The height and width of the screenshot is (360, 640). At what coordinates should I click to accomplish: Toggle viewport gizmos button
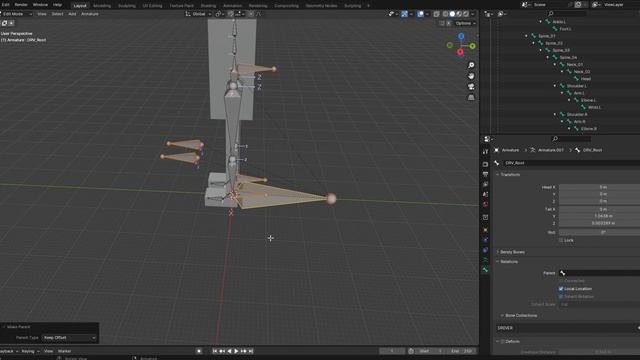(x=404, y=14)
